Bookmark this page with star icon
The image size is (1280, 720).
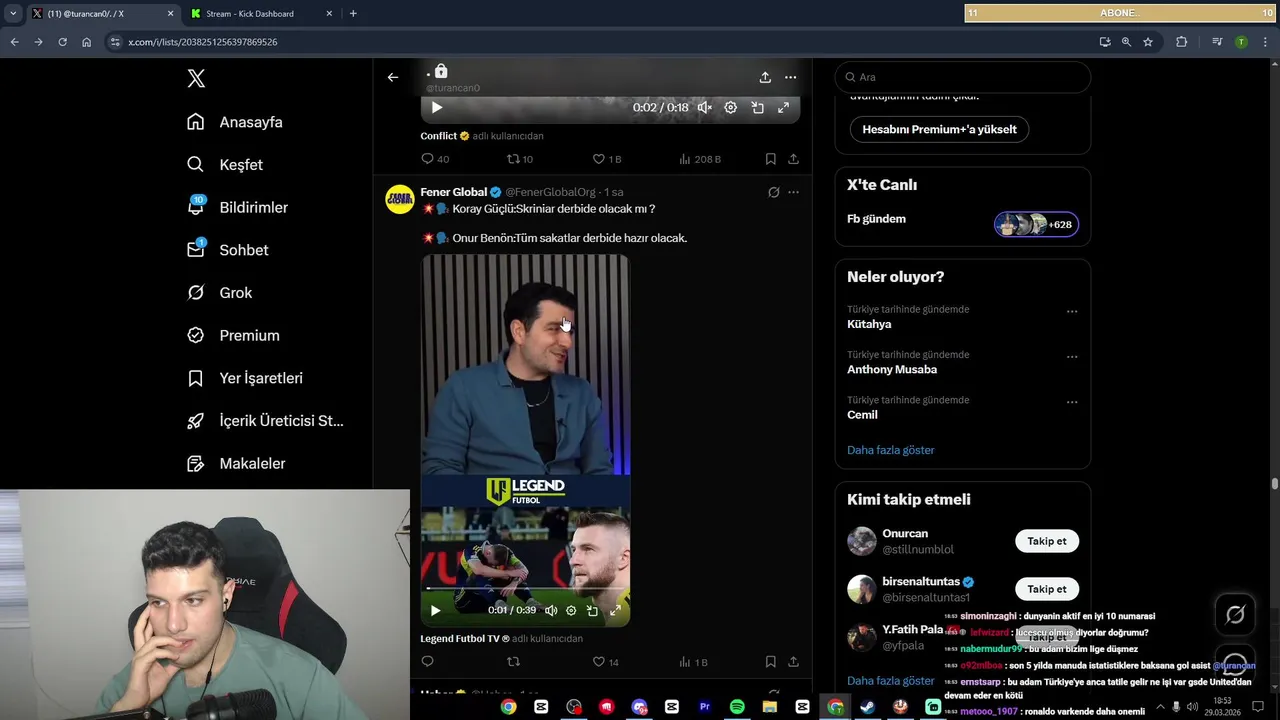point(1148,42)
